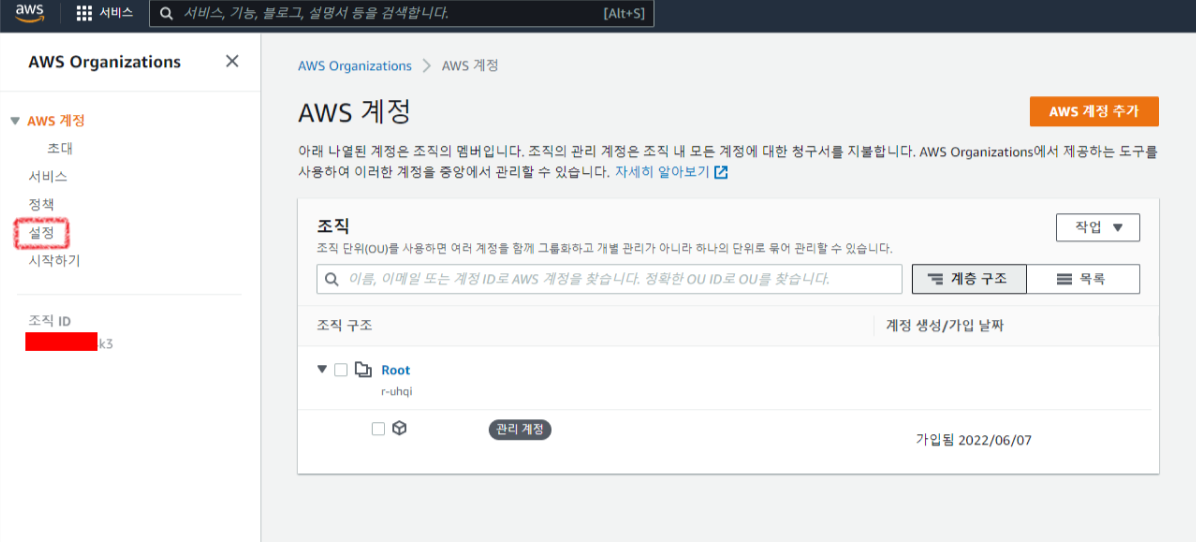
Task: Click the Root organizational unit folder icon
Action: [363, 370]
